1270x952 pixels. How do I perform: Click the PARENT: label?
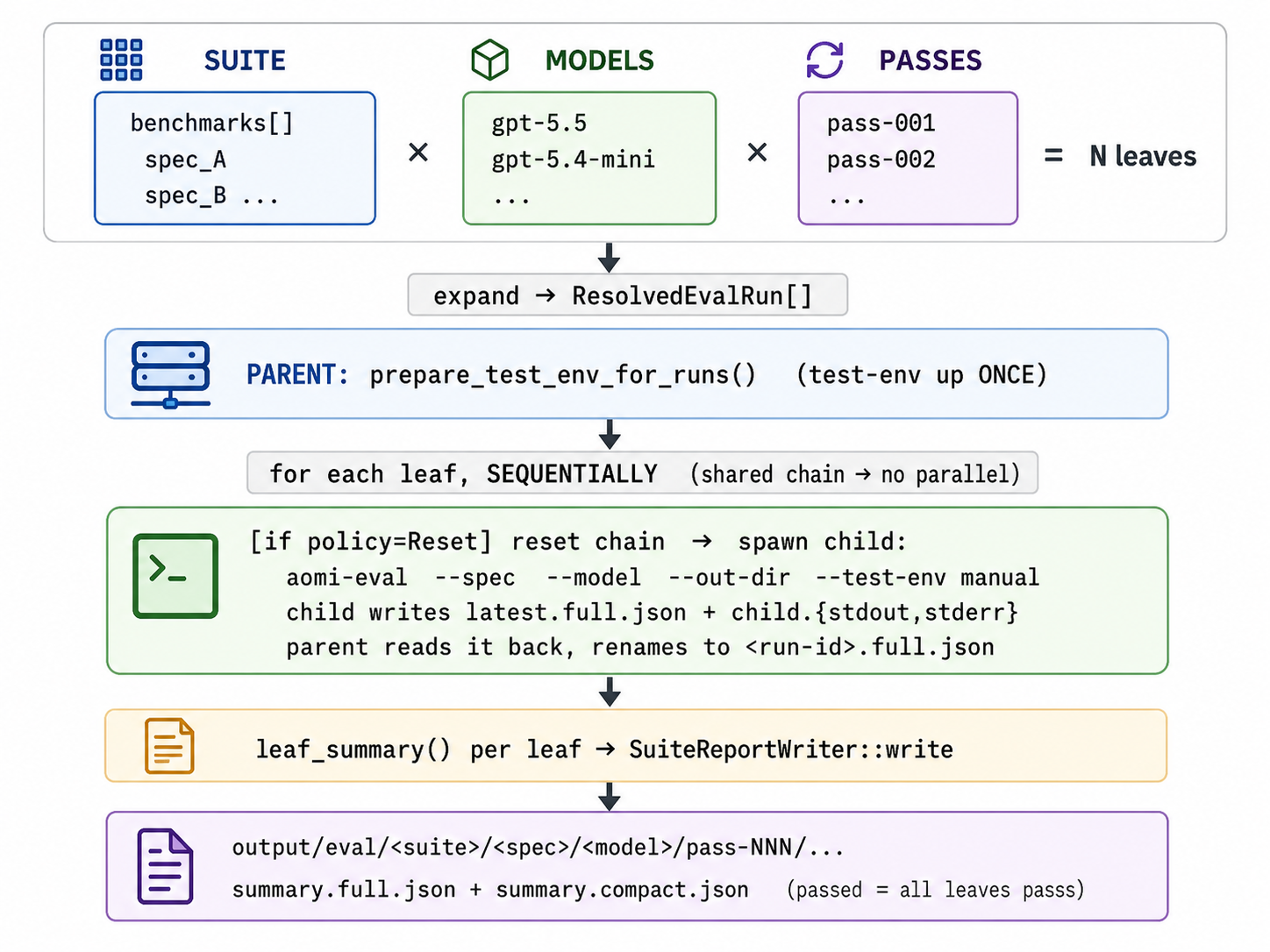[297, 375]
